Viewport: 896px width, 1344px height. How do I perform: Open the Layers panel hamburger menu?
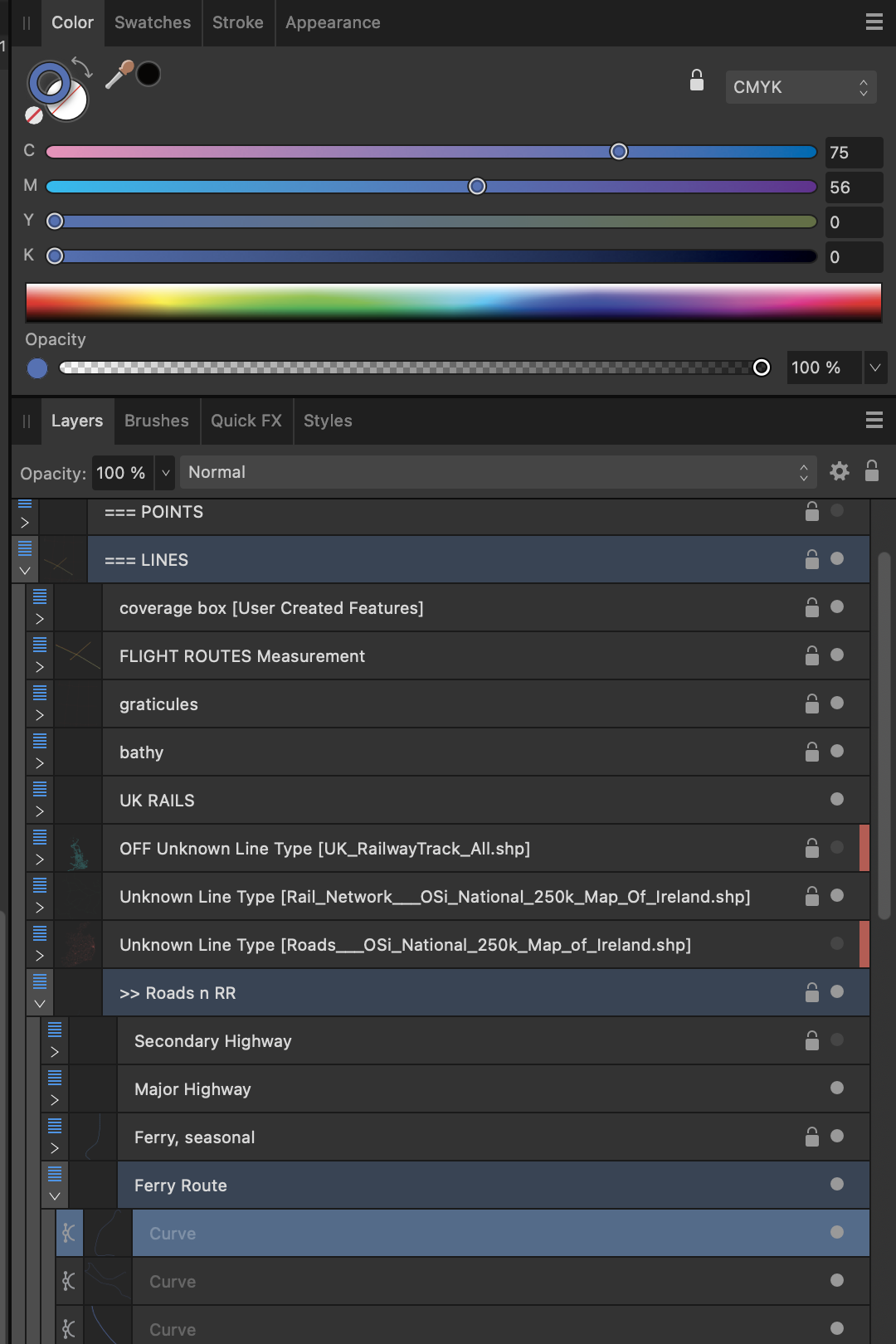tap(874, 421)
